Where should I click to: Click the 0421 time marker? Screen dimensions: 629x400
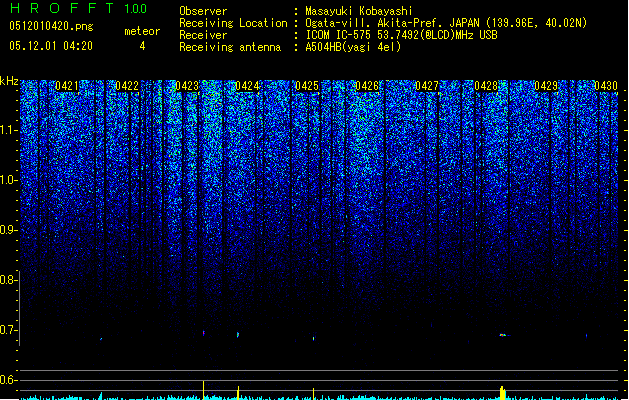(67, 86)
